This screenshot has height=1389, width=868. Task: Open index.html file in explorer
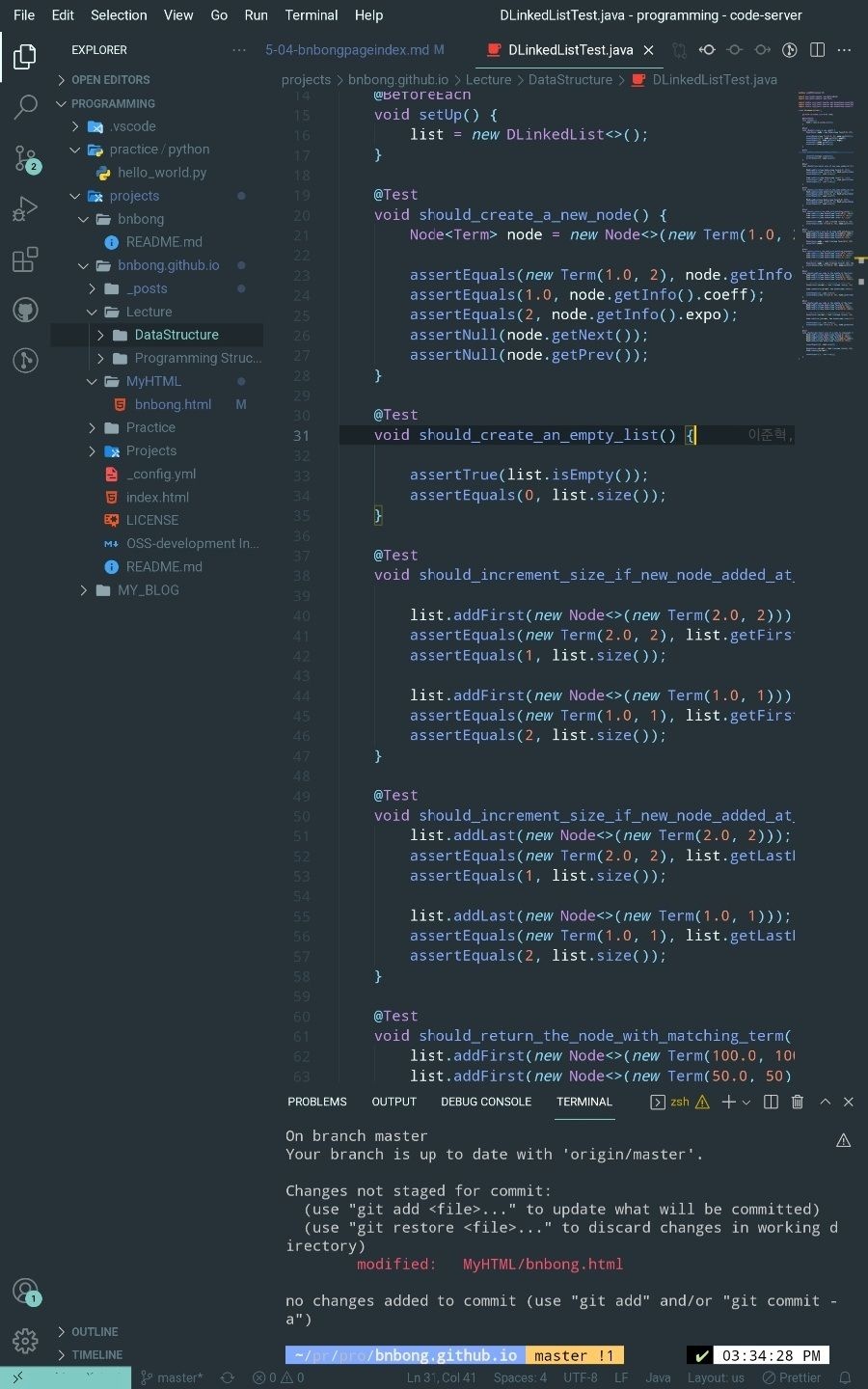tap(157, 497)
